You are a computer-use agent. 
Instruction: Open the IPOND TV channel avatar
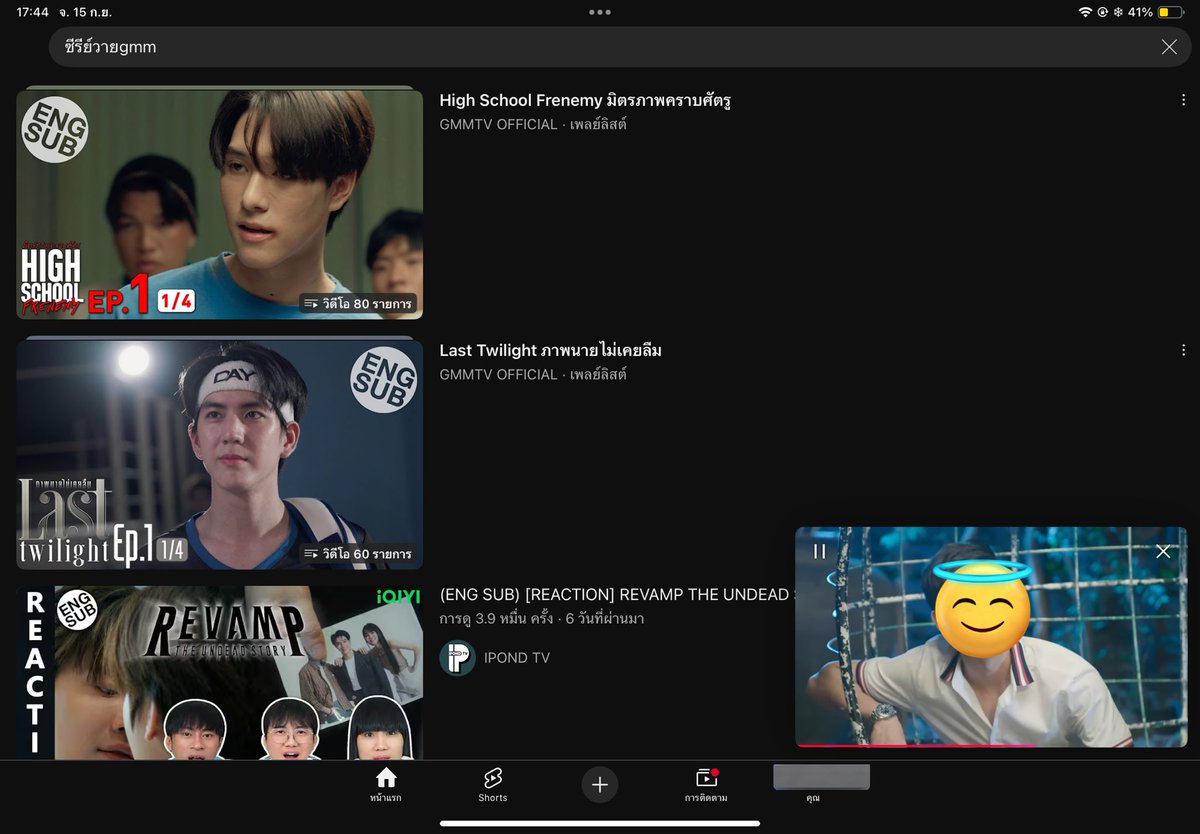457,657
